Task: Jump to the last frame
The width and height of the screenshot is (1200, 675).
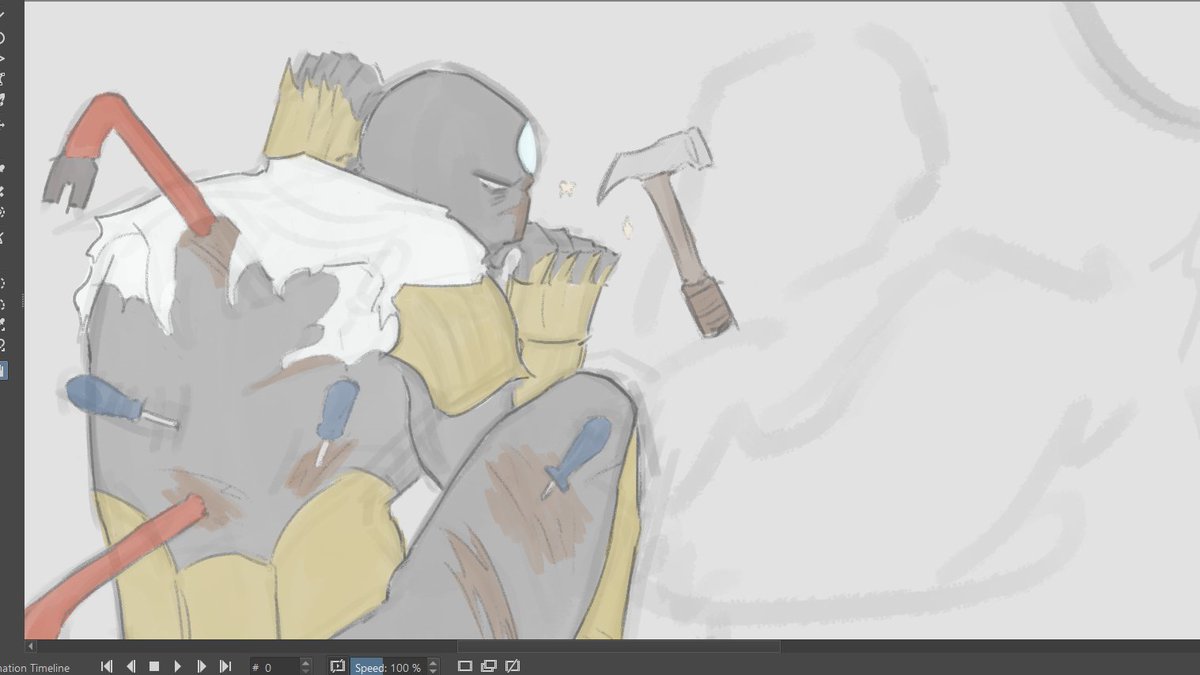Action: pyautogui.click(x=225, y=666)
